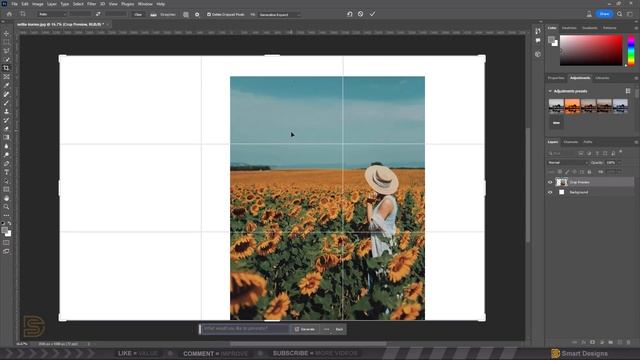Commit the crop with the checkmark
Viewport: 640px width, 360px height.
372,14
